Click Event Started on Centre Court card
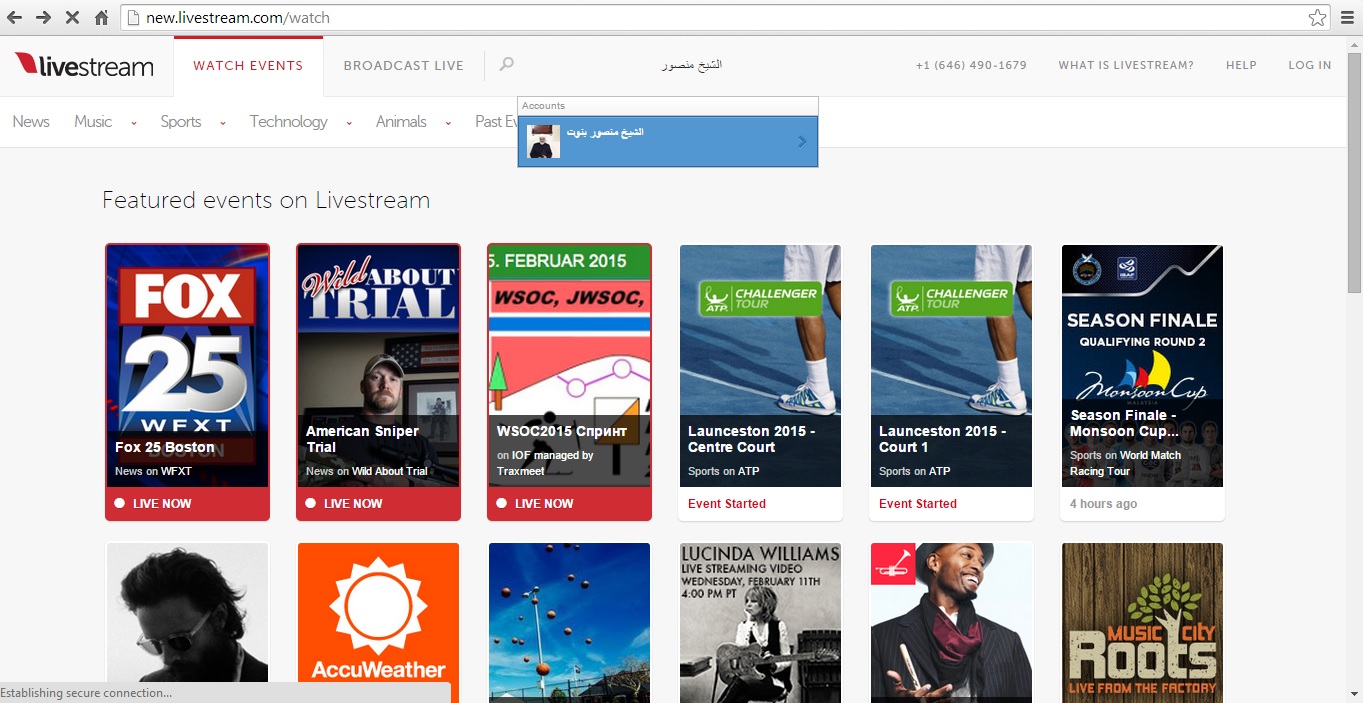Image resolution: width=1363 pixels, height=703 pixels. [727, 504]
